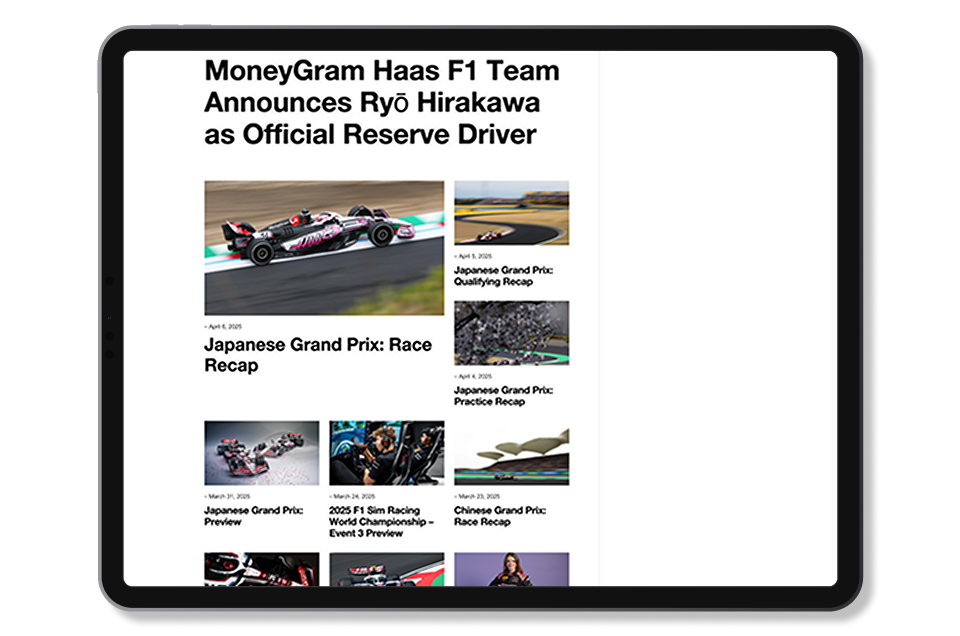Open the large Haas car race photo
960x636 pixels.
coord(324,248)
